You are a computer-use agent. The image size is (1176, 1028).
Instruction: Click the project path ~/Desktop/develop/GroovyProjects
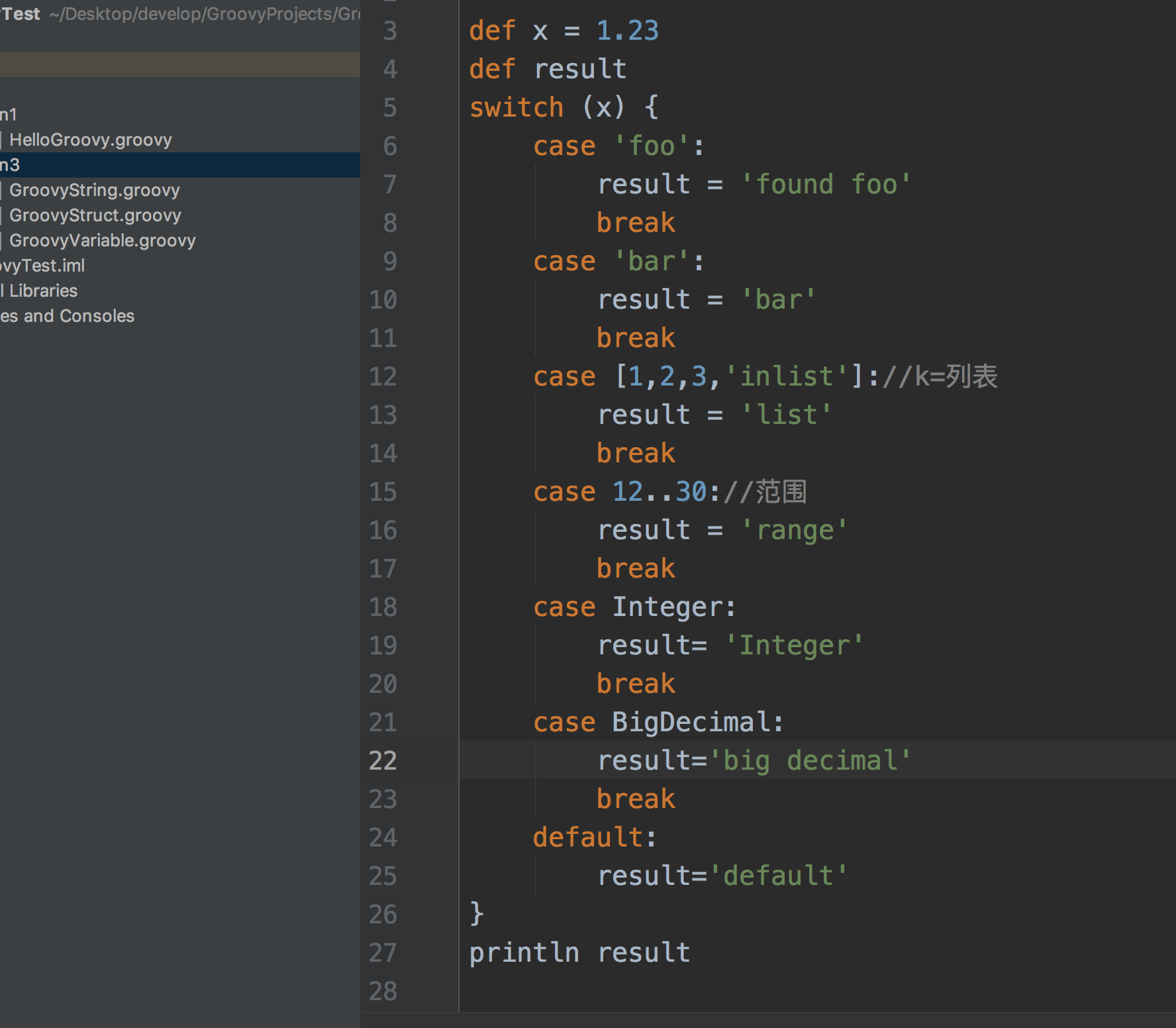(x=205, y=14)
